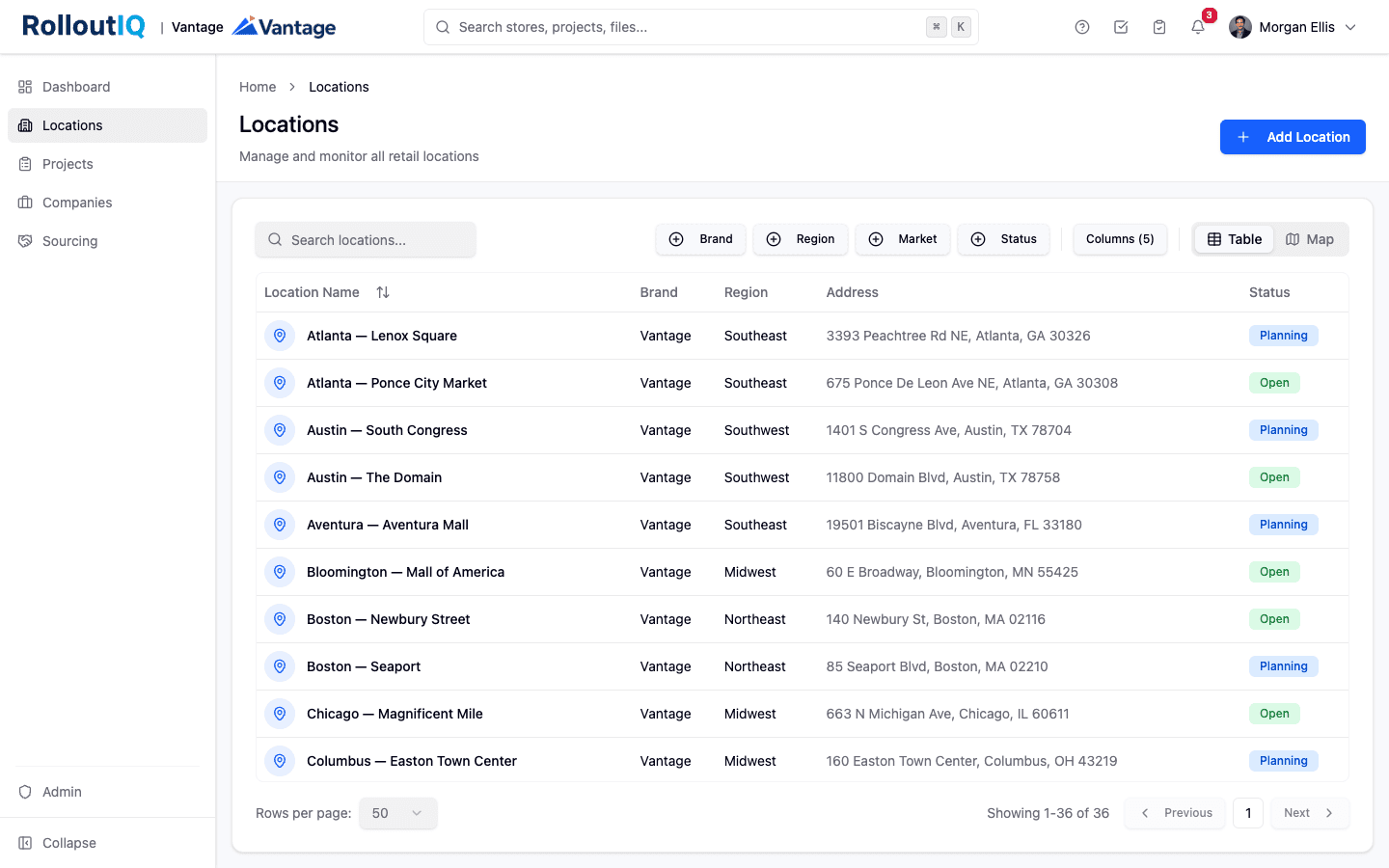Click the Status column header

coord(1269,292)
